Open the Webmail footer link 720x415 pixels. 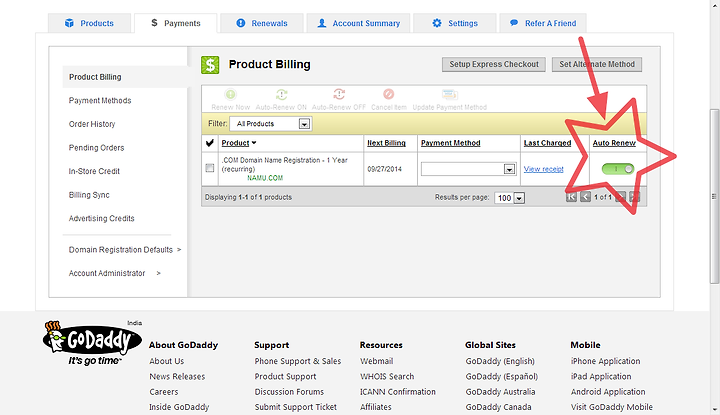pos(377,361)
